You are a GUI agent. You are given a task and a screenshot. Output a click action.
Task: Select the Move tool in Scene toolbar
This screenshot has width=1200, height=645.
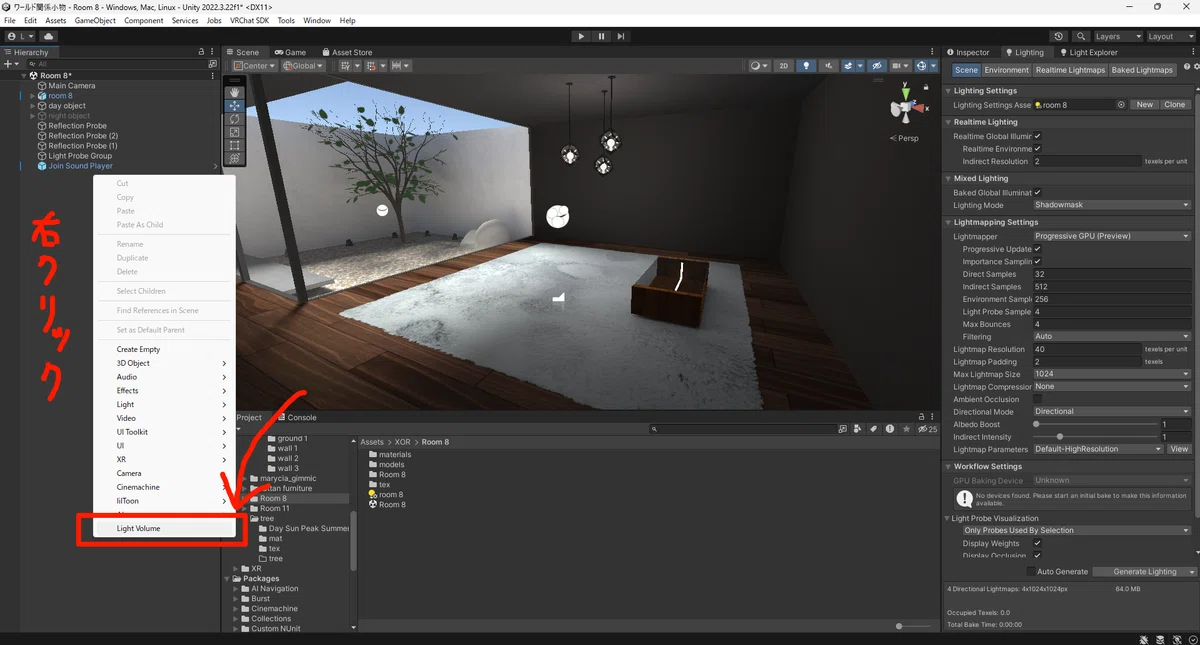(x=234, y=105)
